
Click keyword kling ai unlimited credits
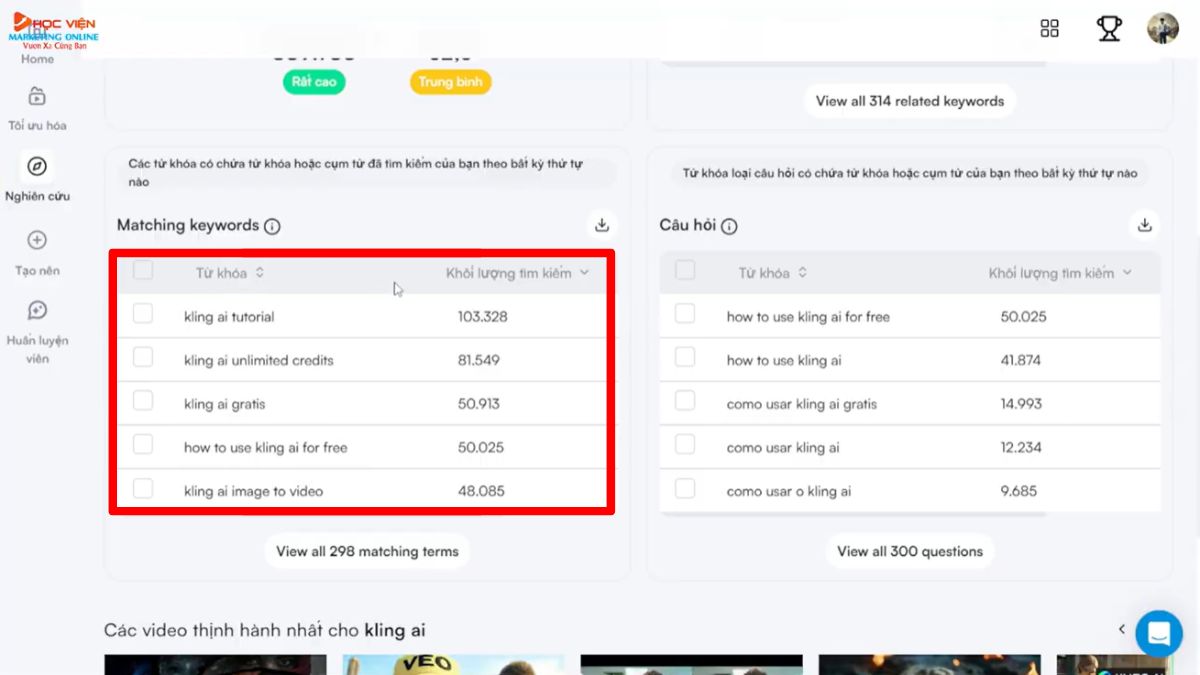(259, 360)
